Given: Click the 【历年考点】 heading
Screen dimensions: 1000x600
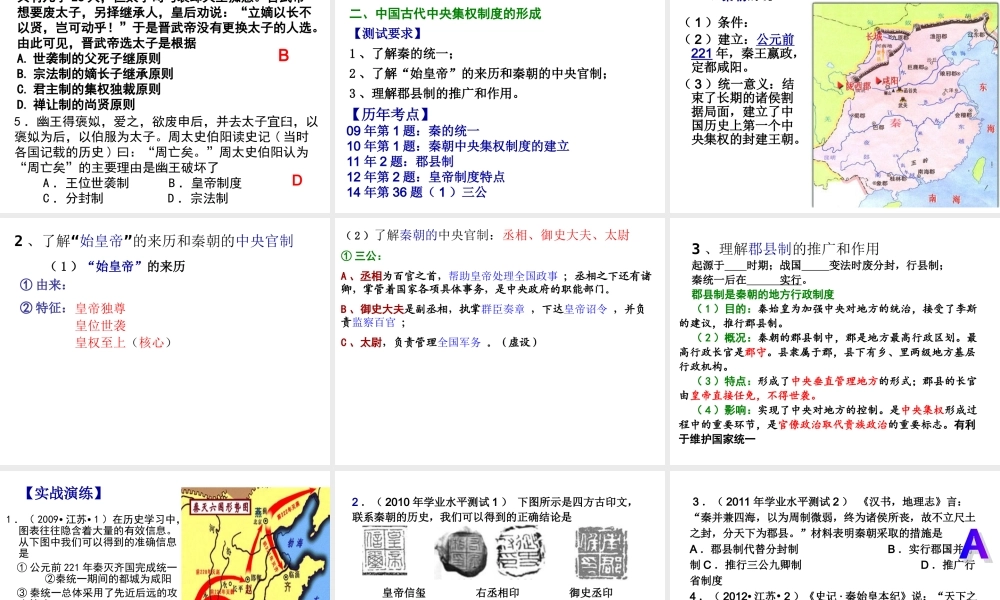Looking at the screenshot, I should click(390, 114).
